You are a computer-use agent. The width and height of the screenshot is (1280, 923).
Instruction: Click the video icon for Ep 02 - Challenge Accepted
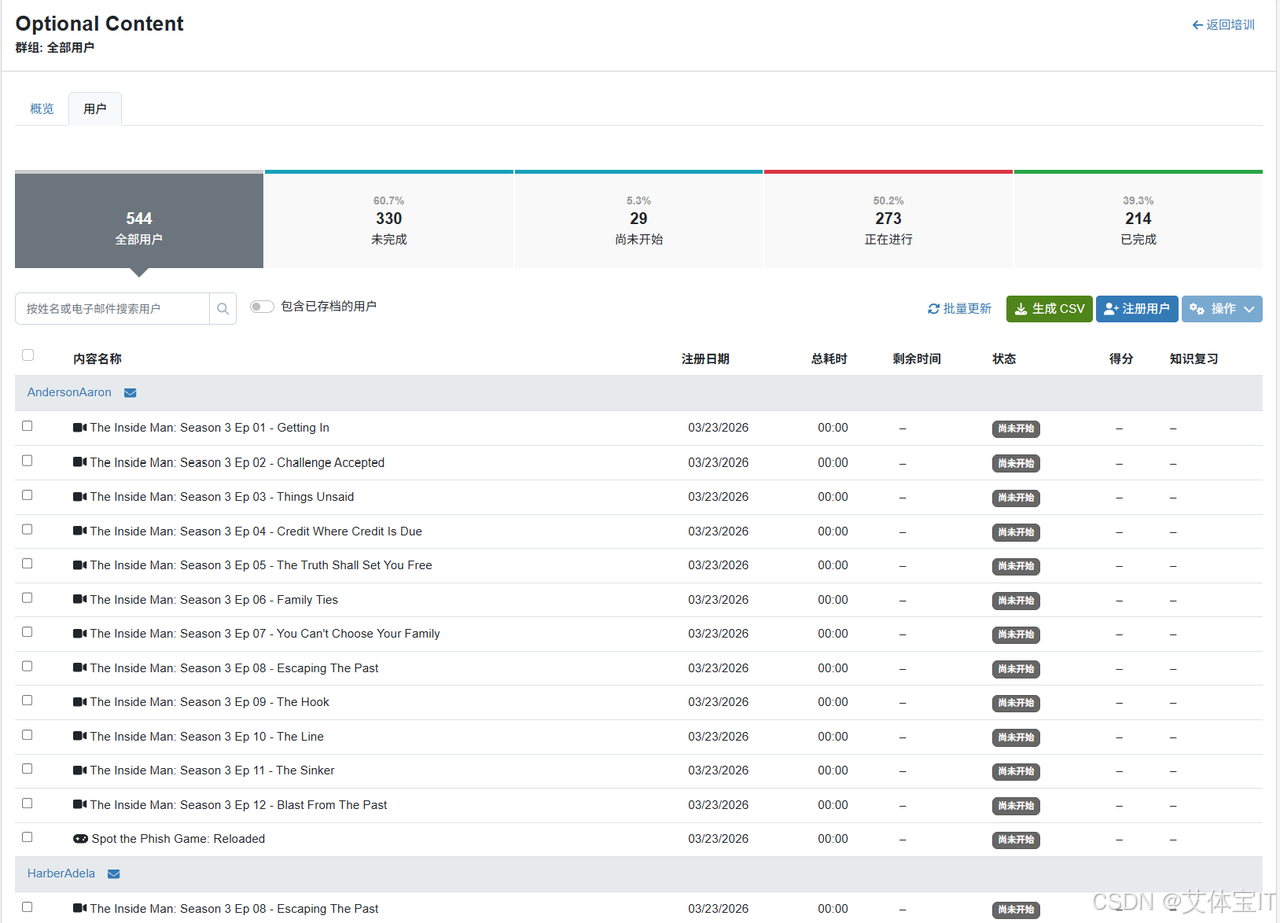pyautogui.click(x=80, y=463)
